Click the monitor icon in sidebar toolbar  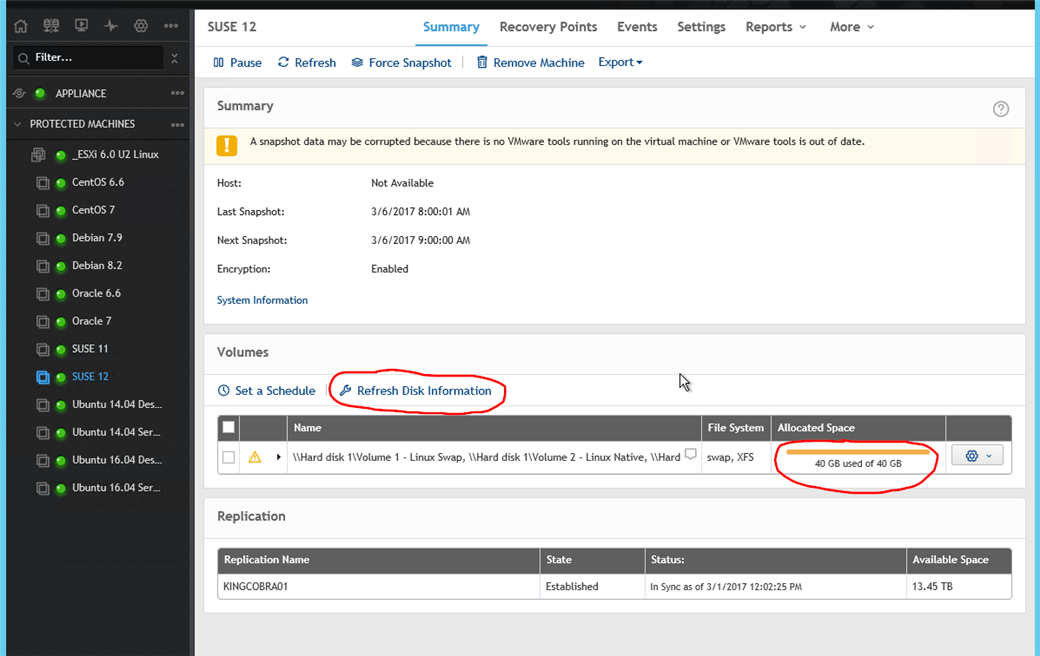coord(82,26)
